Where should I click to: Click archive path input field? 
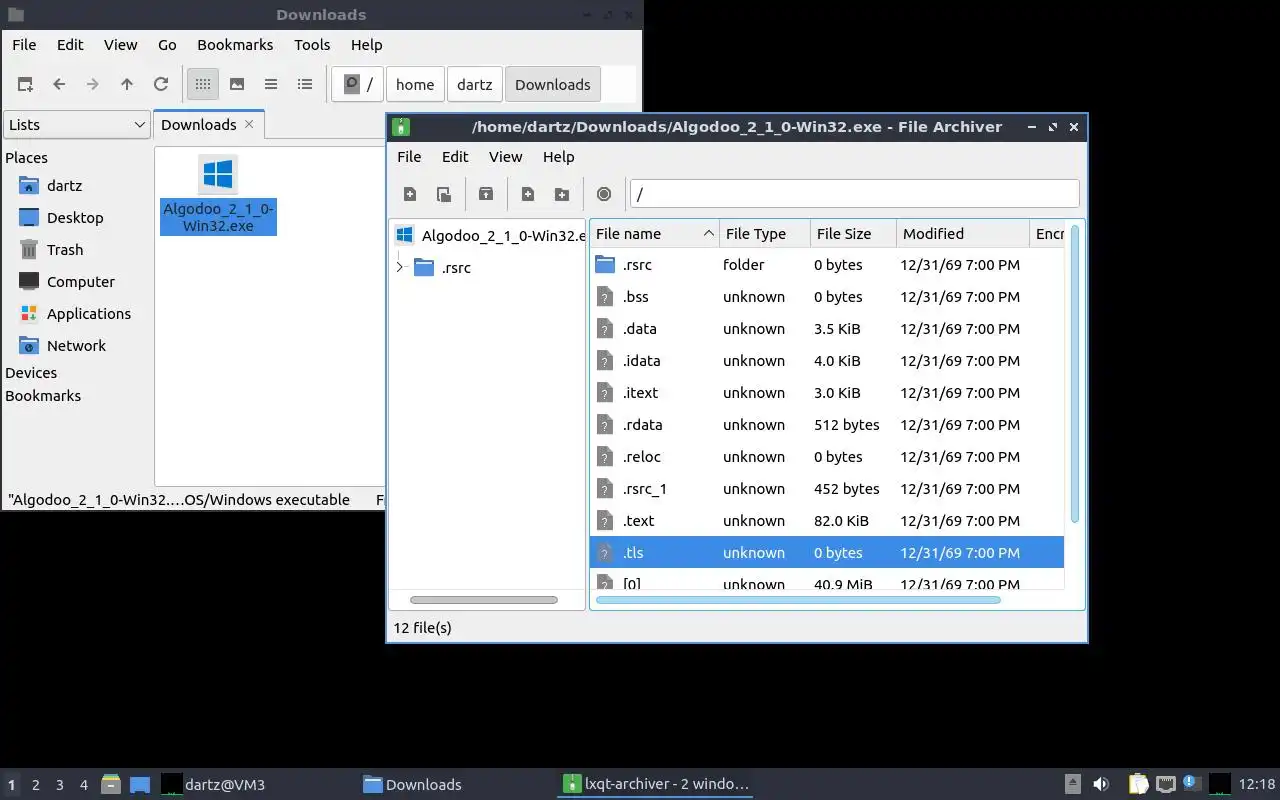(x=855, y=194)
